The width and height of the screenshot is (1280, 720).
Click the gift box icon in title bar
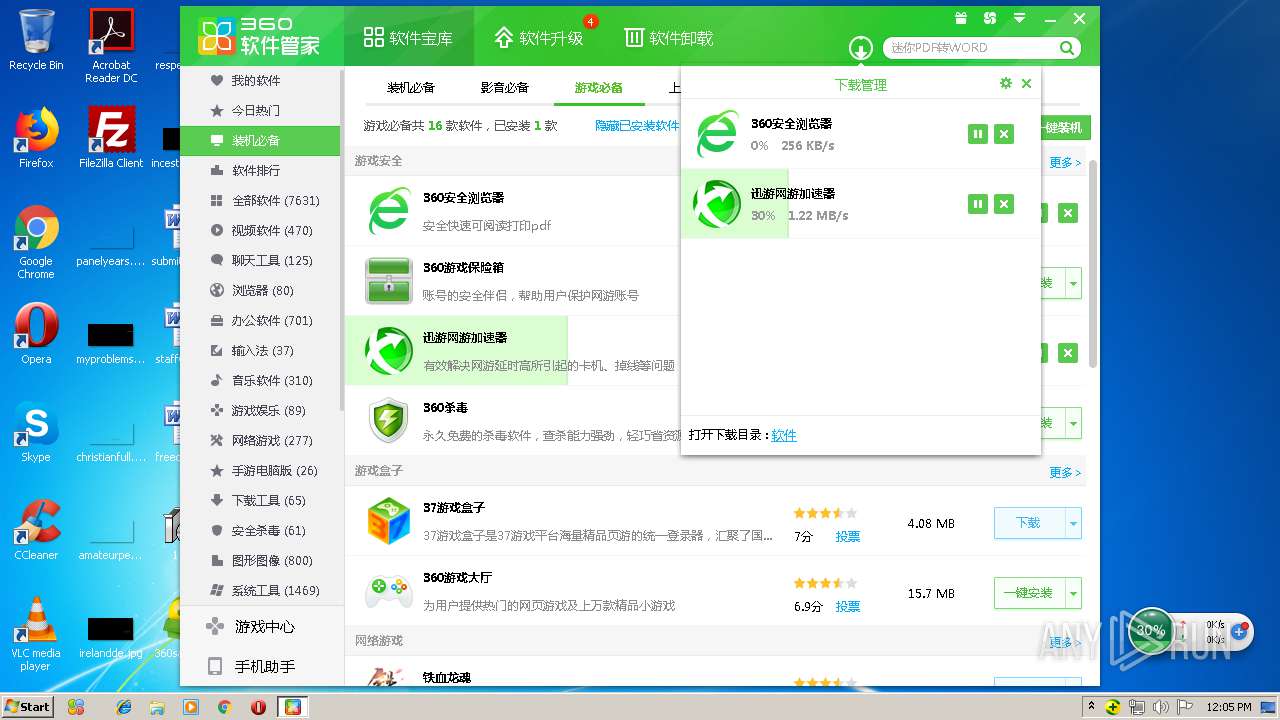[961, 18]
